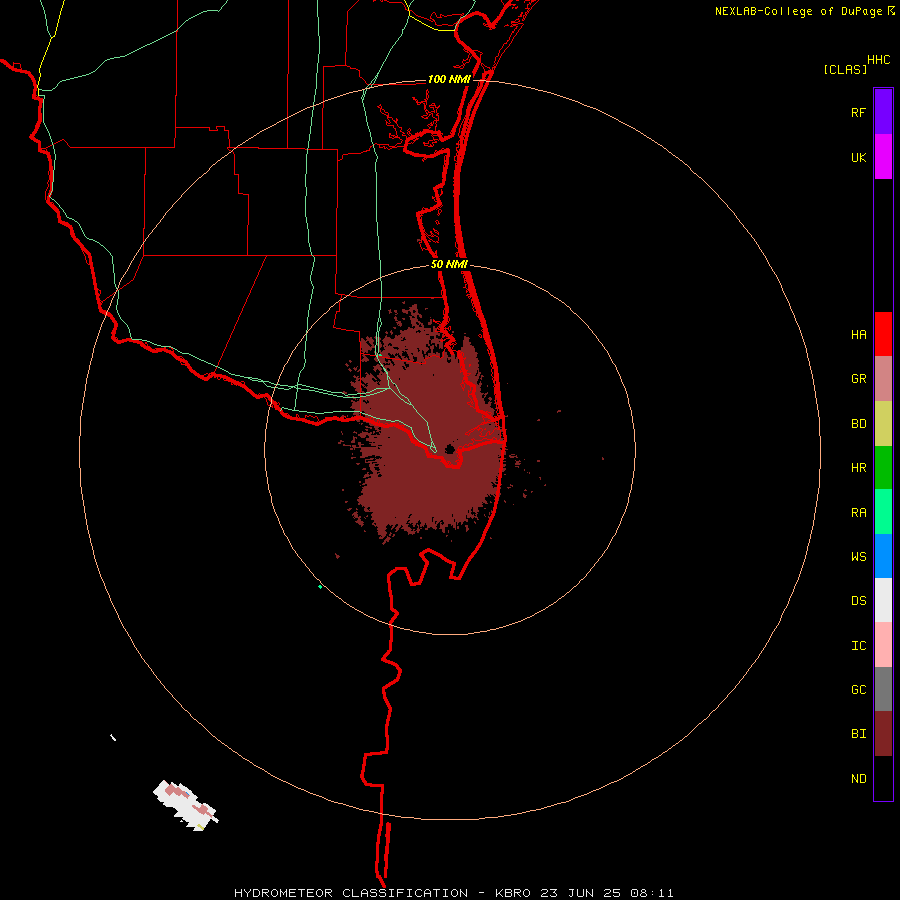900x900 pixels.
Task: Click the BI brown legend swatch
Action: [x=883, y=734]
